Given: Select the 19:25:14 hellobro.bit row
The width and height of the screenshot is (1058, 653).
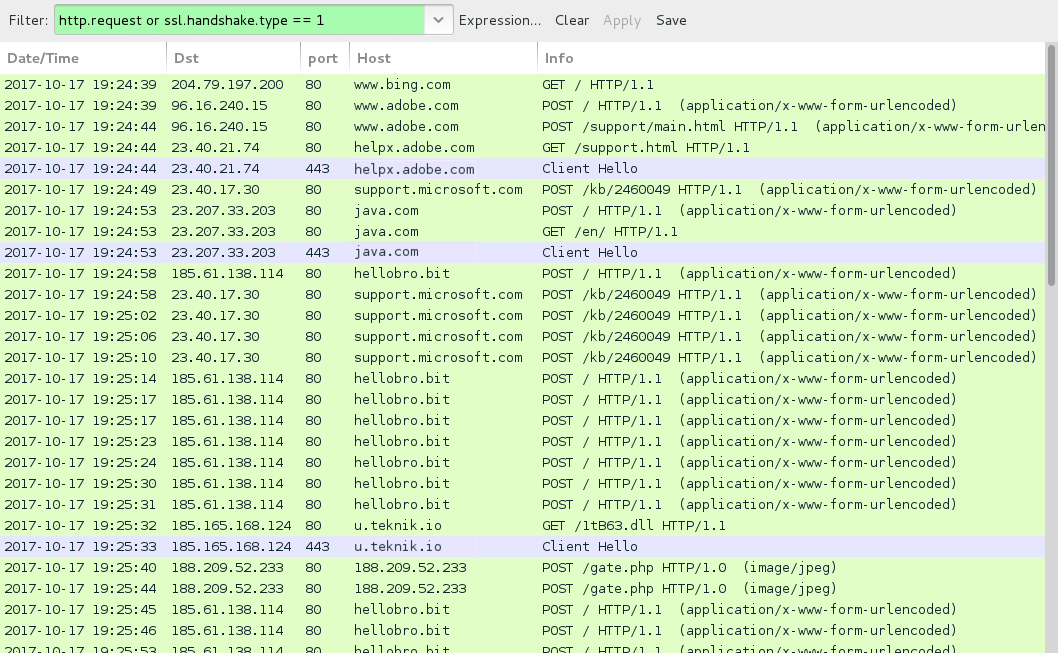Looking at the screenshot, I should [x=522, y=378].
